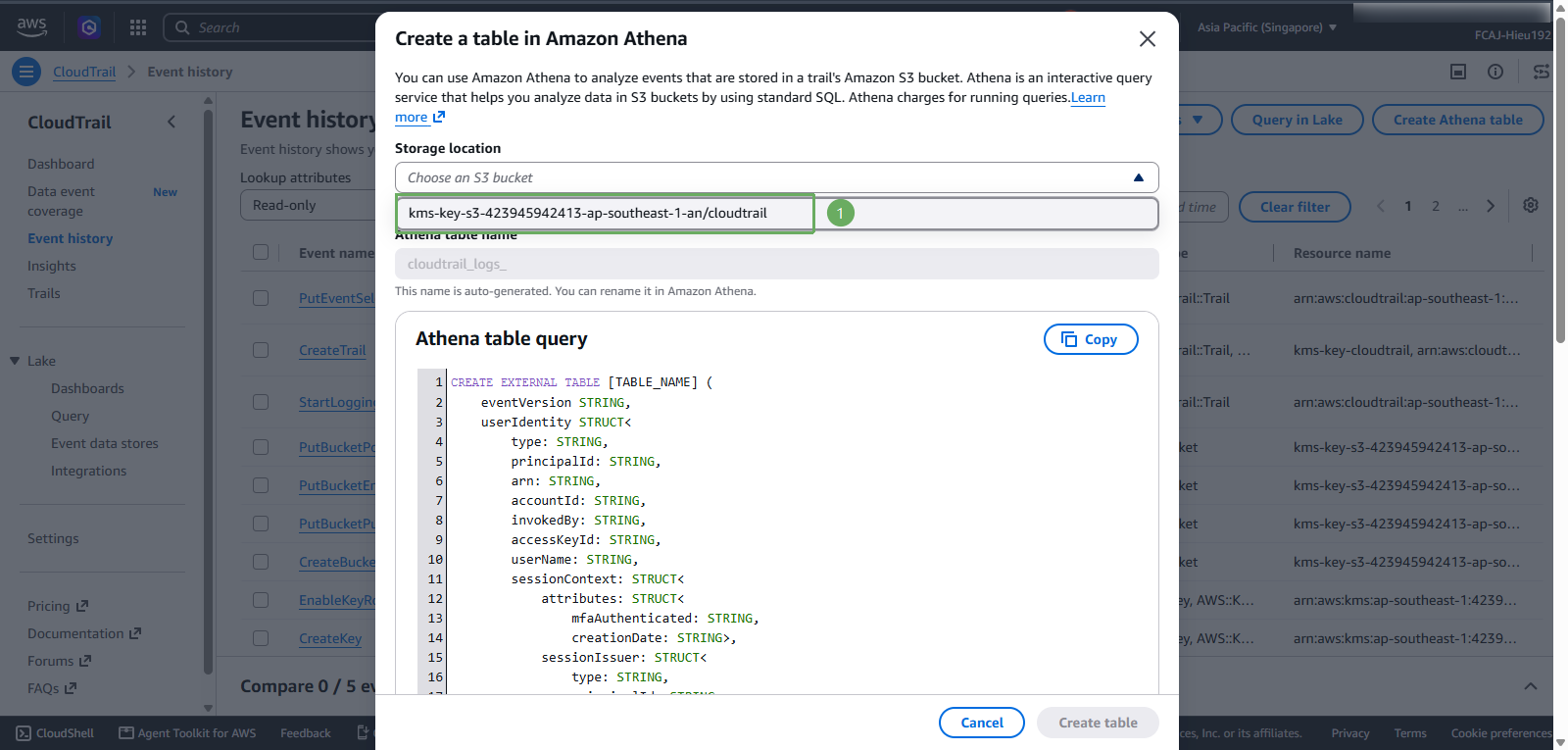
Task: Collapse the Lake section in sidebar
Action: click(15, 361)
